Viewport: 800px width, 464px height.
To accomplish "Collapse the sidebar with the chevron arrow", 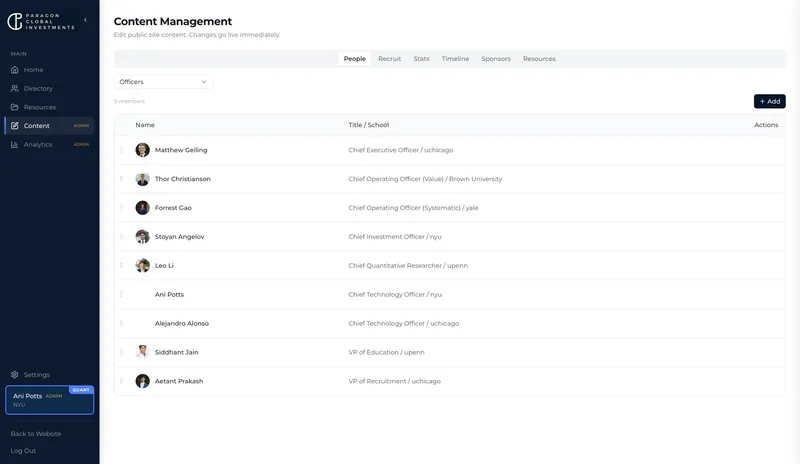I will [85, 20].
